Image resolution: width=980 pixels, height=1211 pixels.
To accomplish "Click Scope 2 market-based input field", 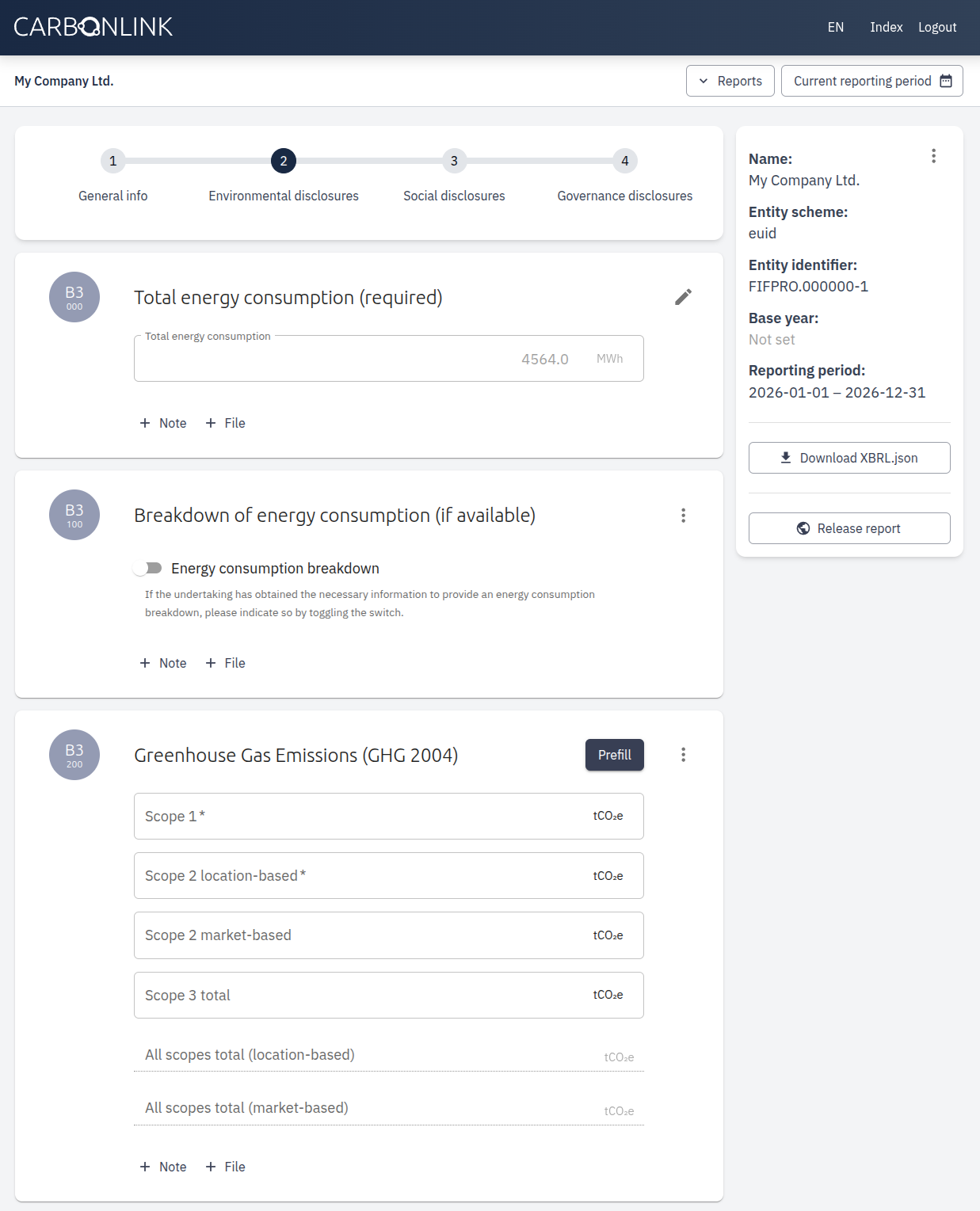I will (x=389, y=935).
